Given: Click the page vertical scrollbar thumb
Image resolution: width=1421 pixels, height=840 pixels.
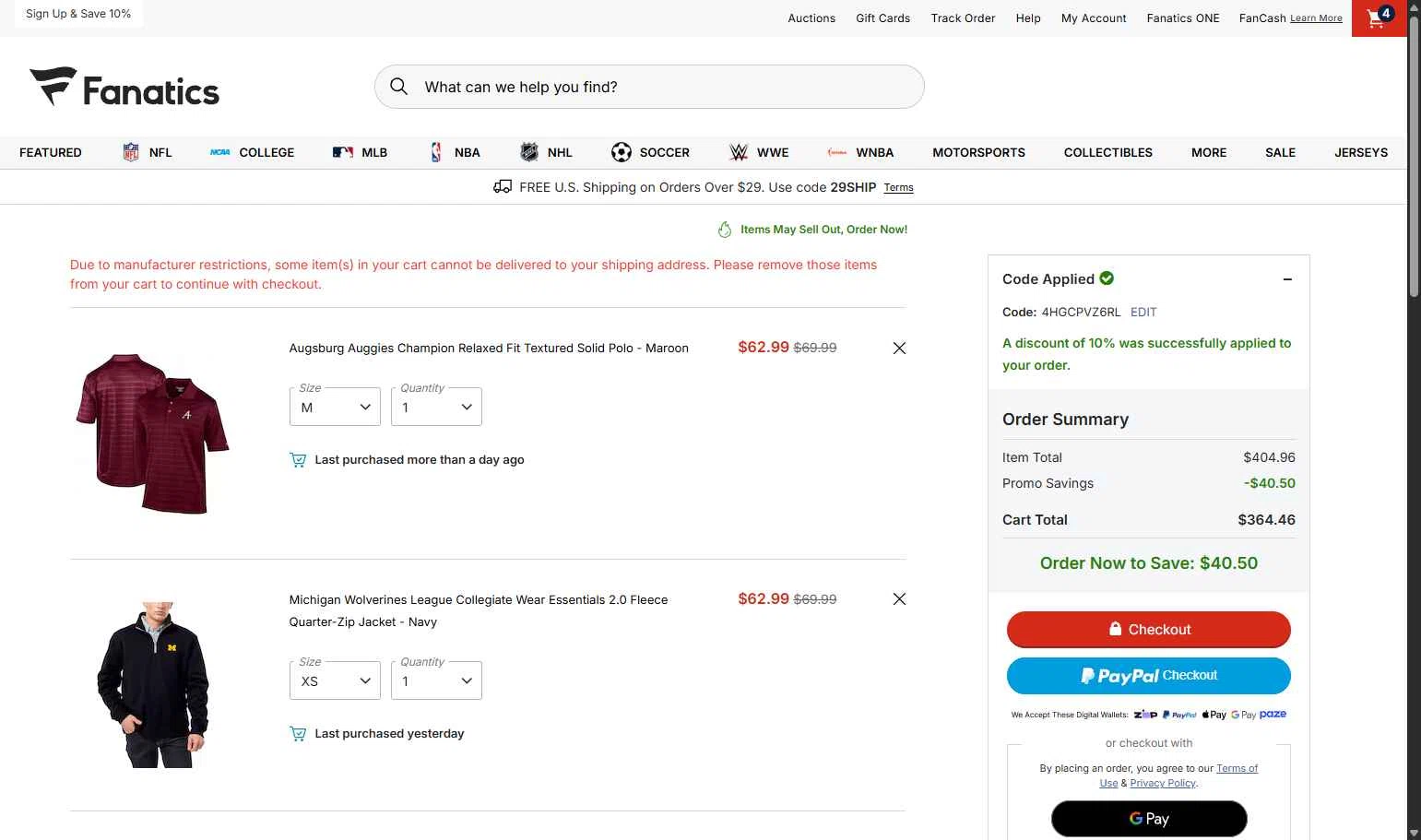Looking at the screenshot, I should point(1414,157).
